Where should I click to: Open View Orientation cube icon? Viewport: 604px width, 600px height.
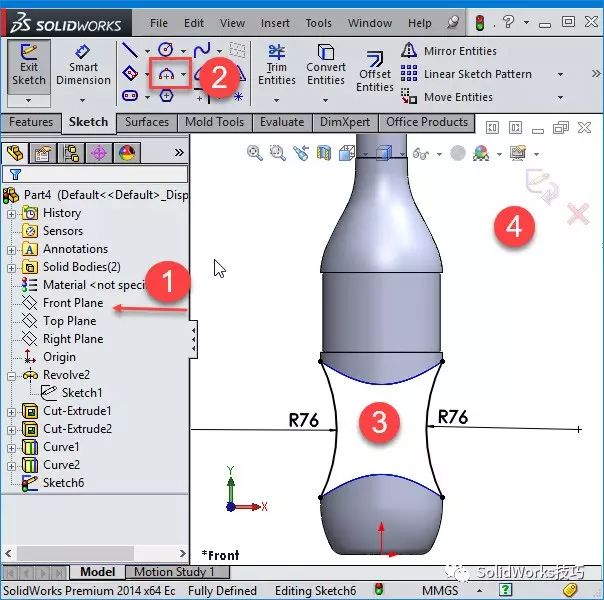(347, 153)
